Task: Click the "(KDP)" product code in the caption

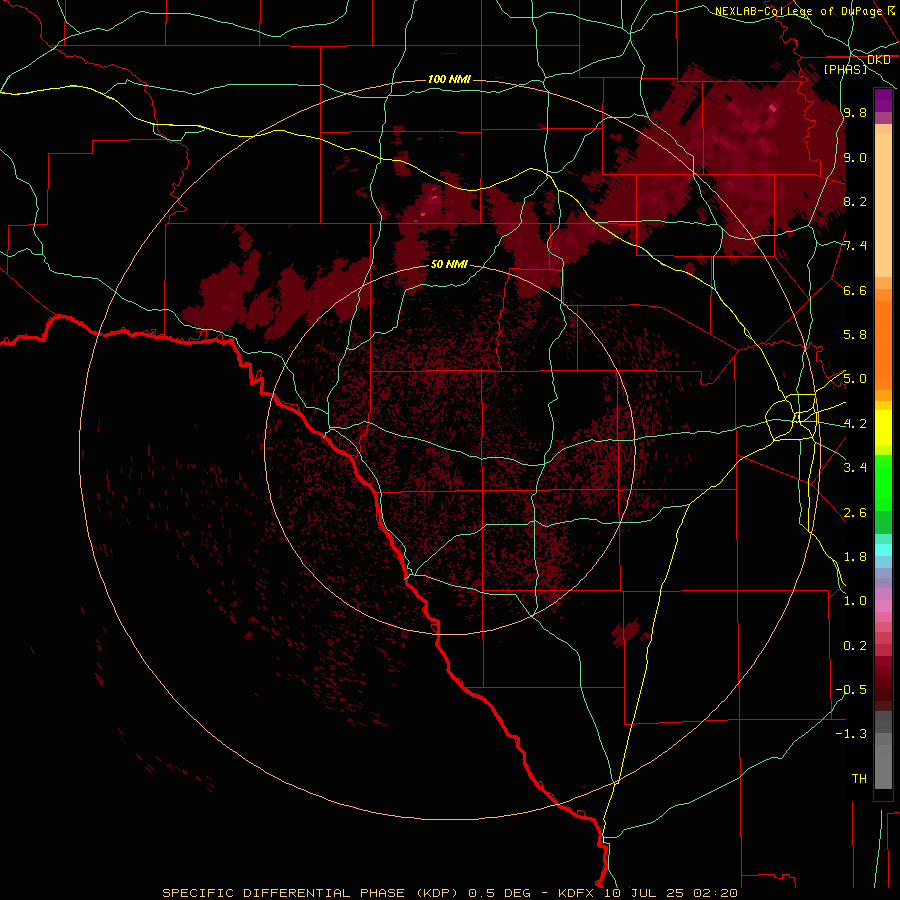Action: 437,893
